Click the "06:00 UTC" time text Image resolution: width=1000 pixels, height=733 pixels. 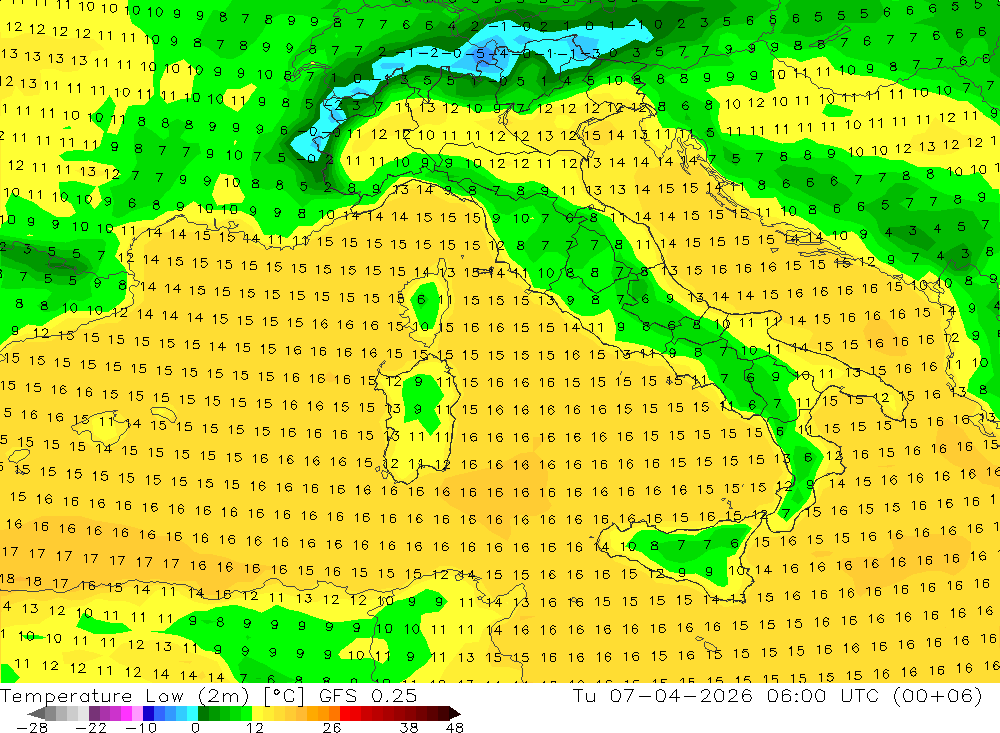coord(823,695)
